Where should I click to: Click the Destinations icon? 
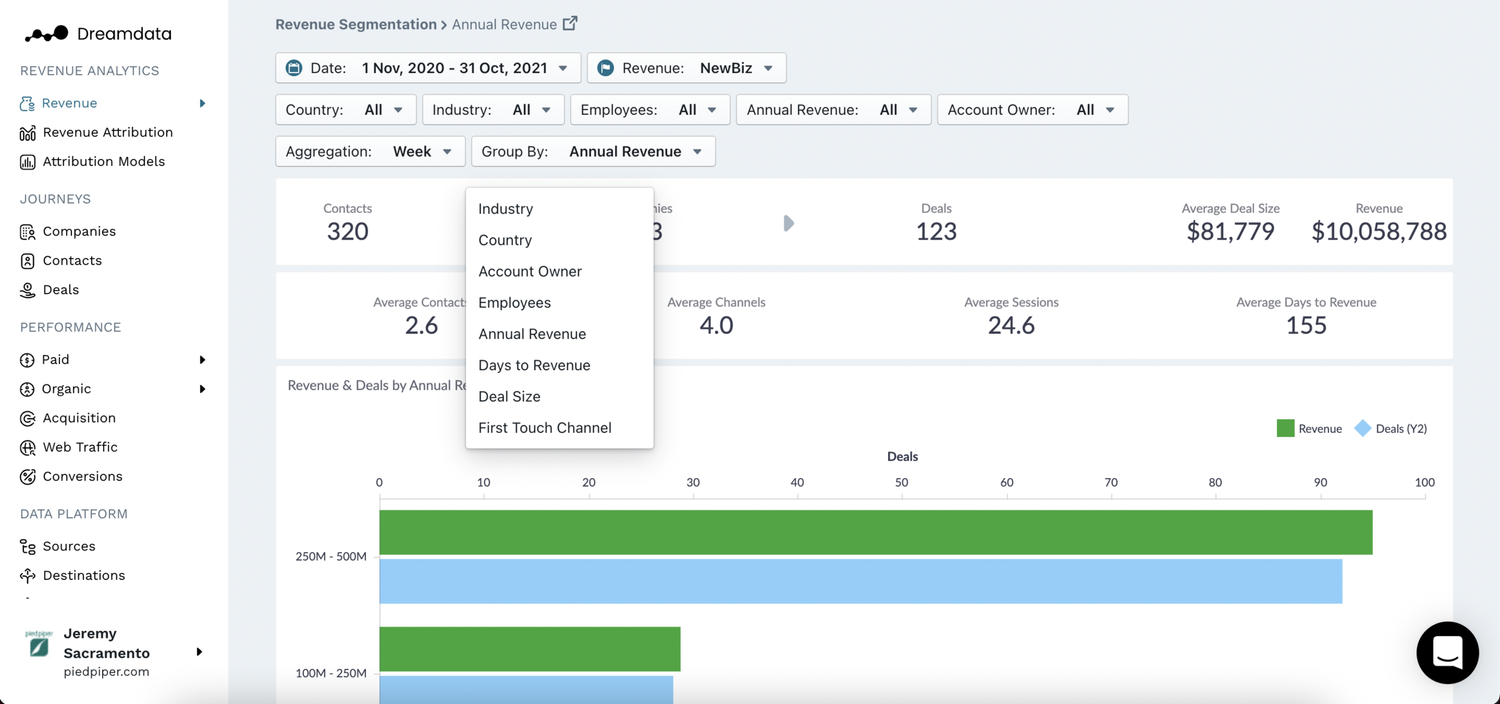pyautogui.click(x=27, y=575)
